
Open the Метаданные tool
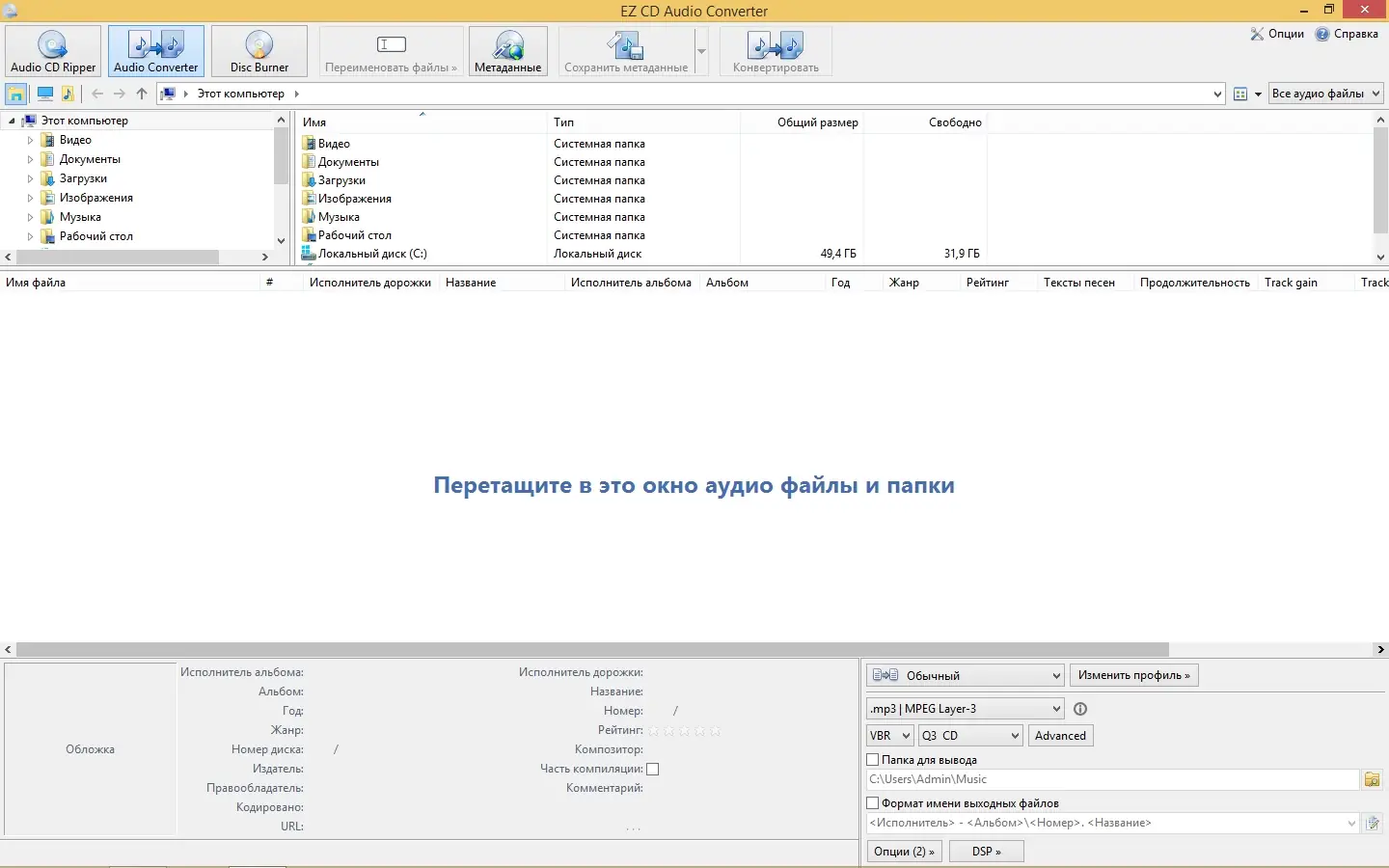click(x=507, y=51)
